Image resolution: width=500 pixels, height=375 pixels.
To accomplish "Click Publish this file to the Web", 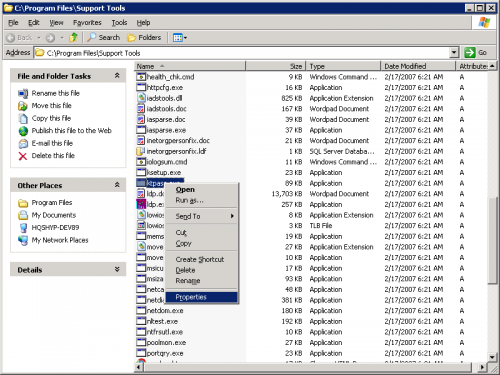I will point(72,131).
